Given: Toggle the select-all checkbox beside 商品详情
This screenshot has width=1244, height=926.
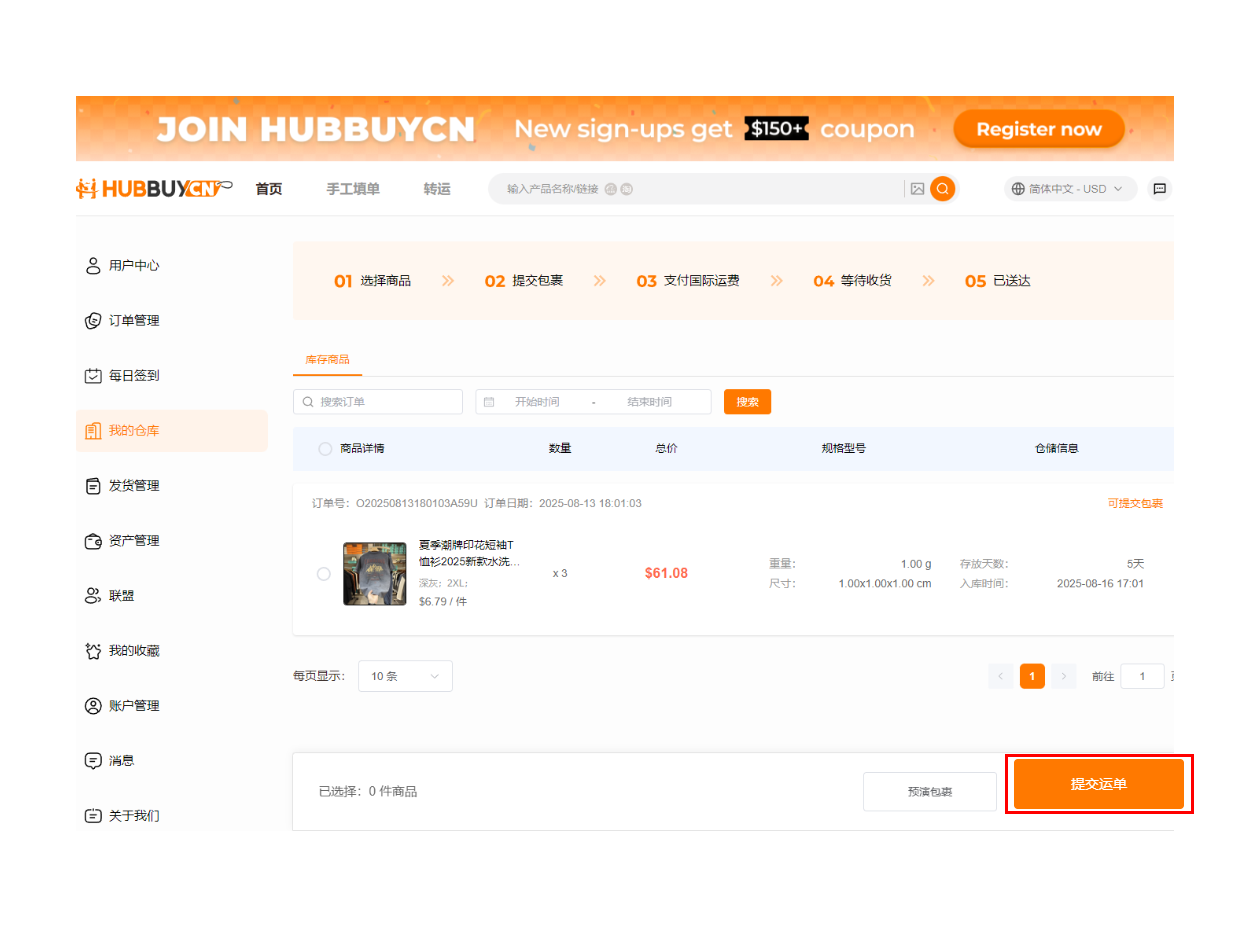Looking at the screenshot, I should tap(325, 449).
